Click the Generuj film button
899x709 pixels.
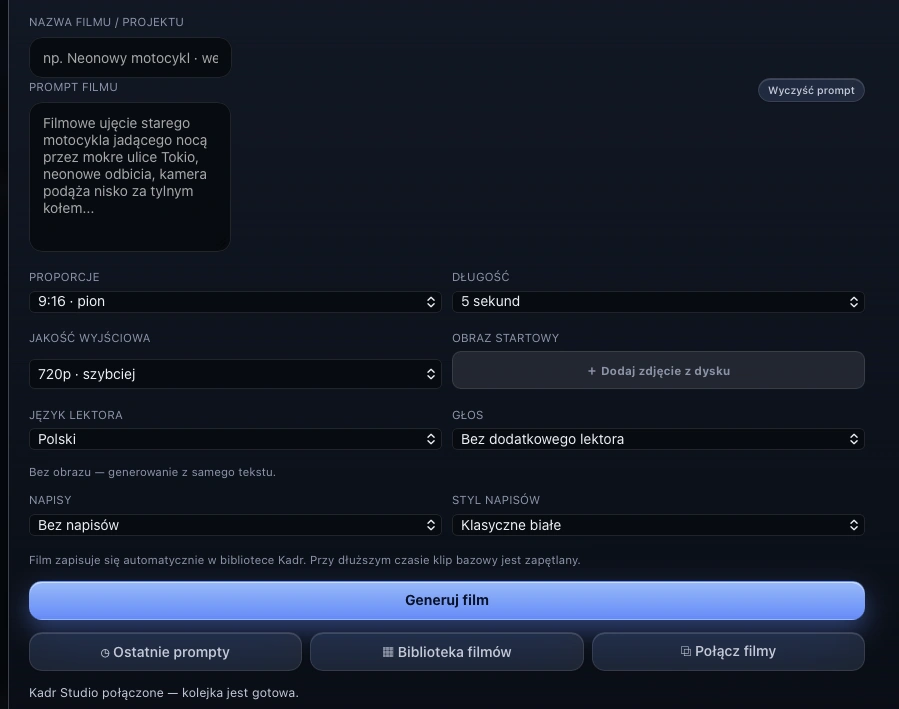(447, 601)
